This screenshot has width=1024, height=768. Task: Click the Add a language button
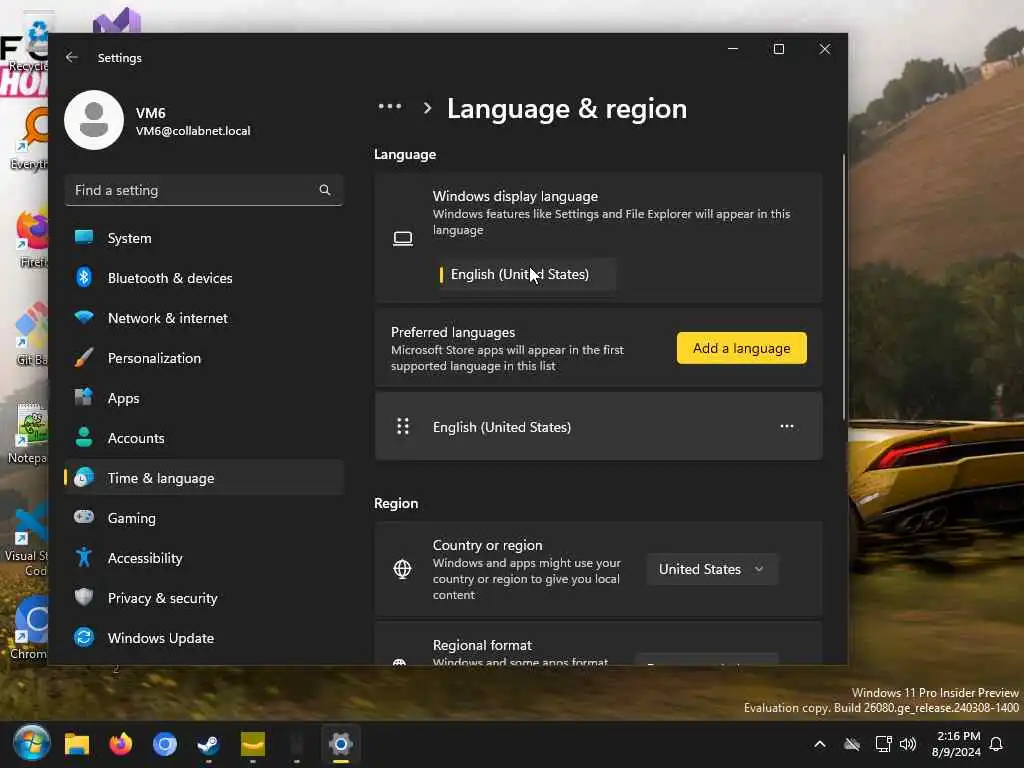click(x=741, y=348)
